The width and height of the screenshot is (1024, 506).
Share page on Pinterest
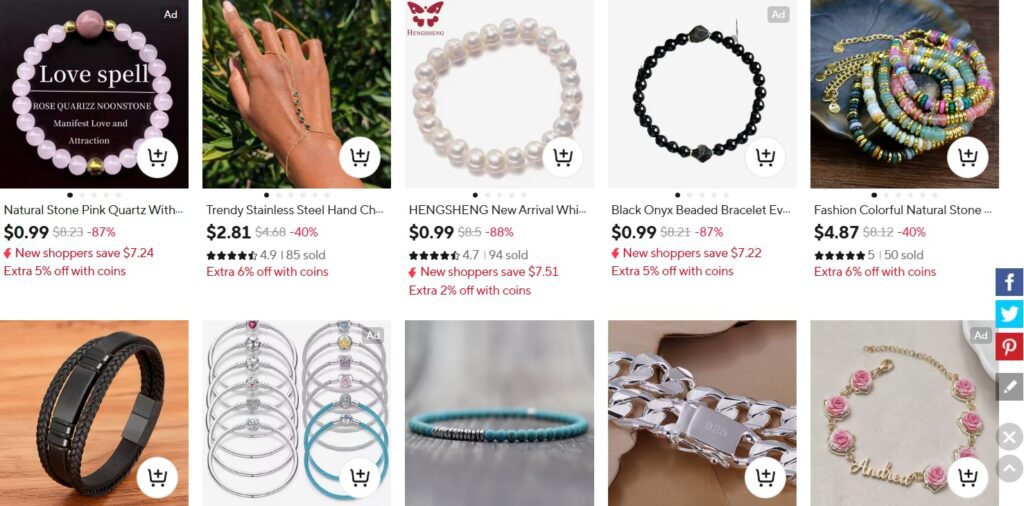(x=1009, y=347)
